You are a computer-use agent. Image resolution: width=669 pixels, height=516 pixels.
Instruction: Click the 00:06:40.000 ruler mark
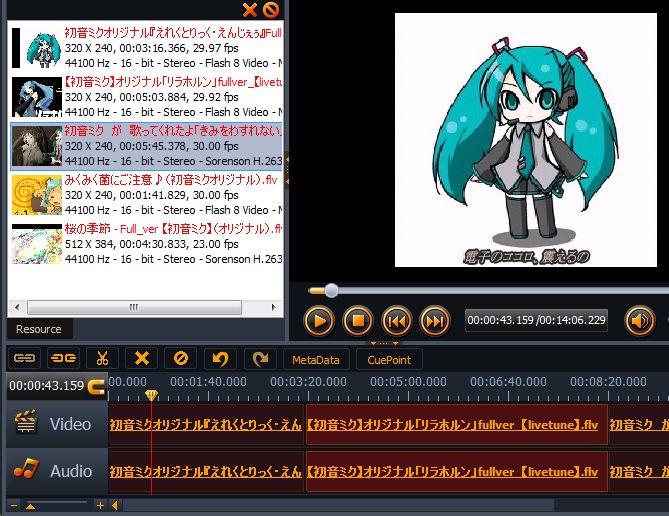tap(508, 382)
